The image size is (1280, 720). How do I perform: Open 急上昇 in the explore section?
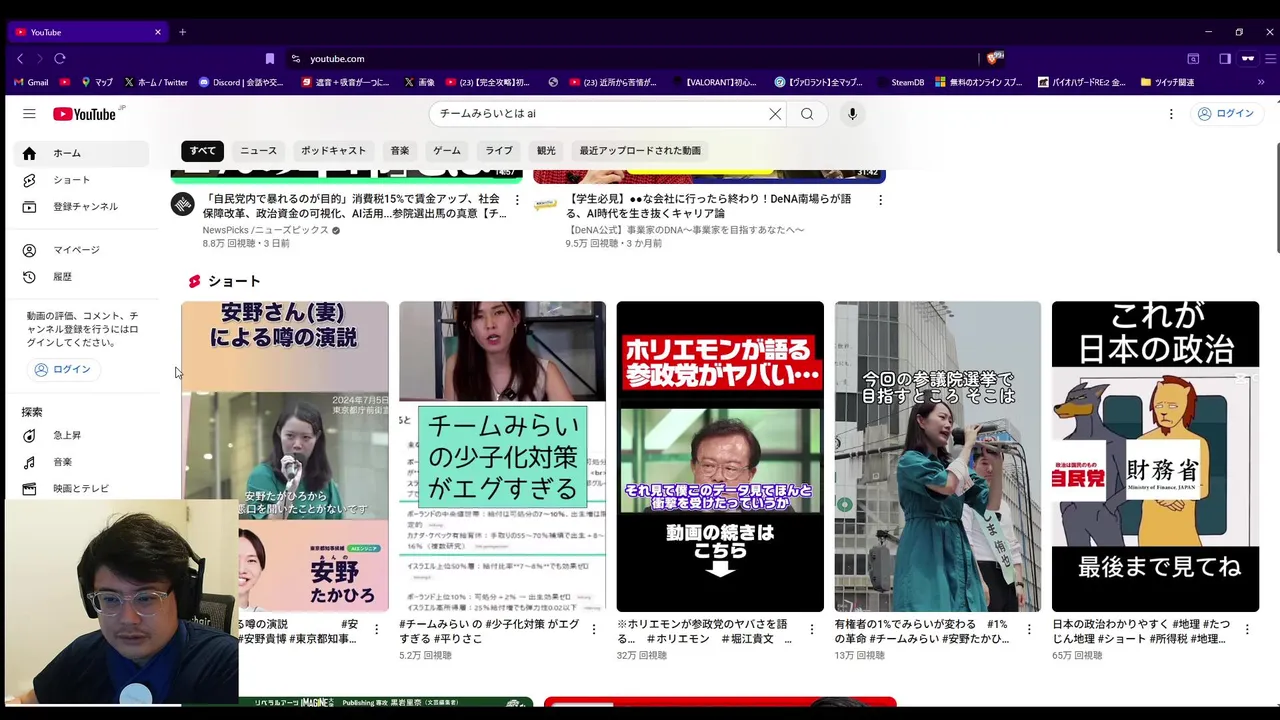(80, 436)
